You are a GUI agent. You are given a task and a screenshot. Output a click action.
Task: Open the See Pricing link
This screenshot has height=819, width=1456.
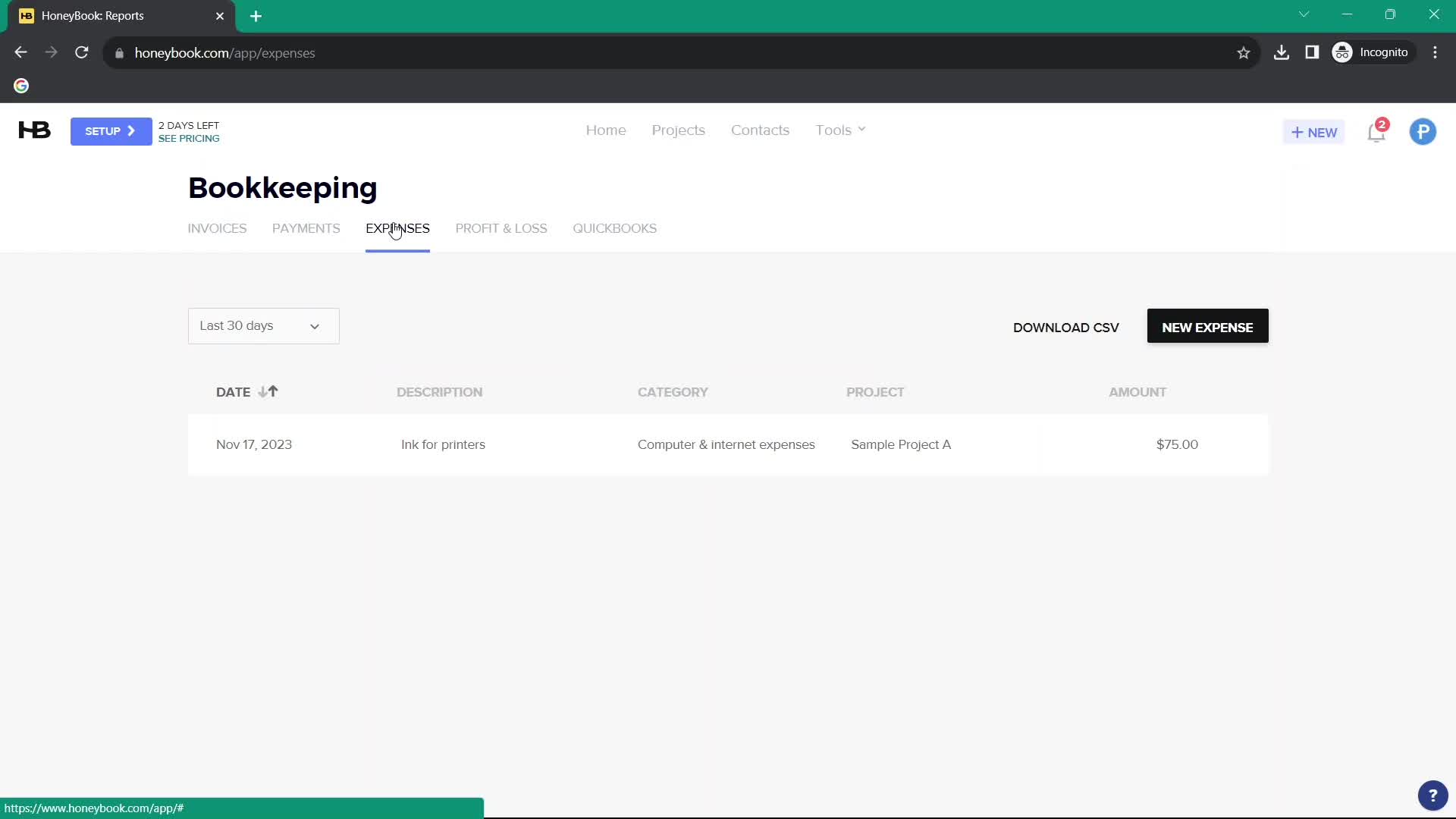[x=189, y=139]
